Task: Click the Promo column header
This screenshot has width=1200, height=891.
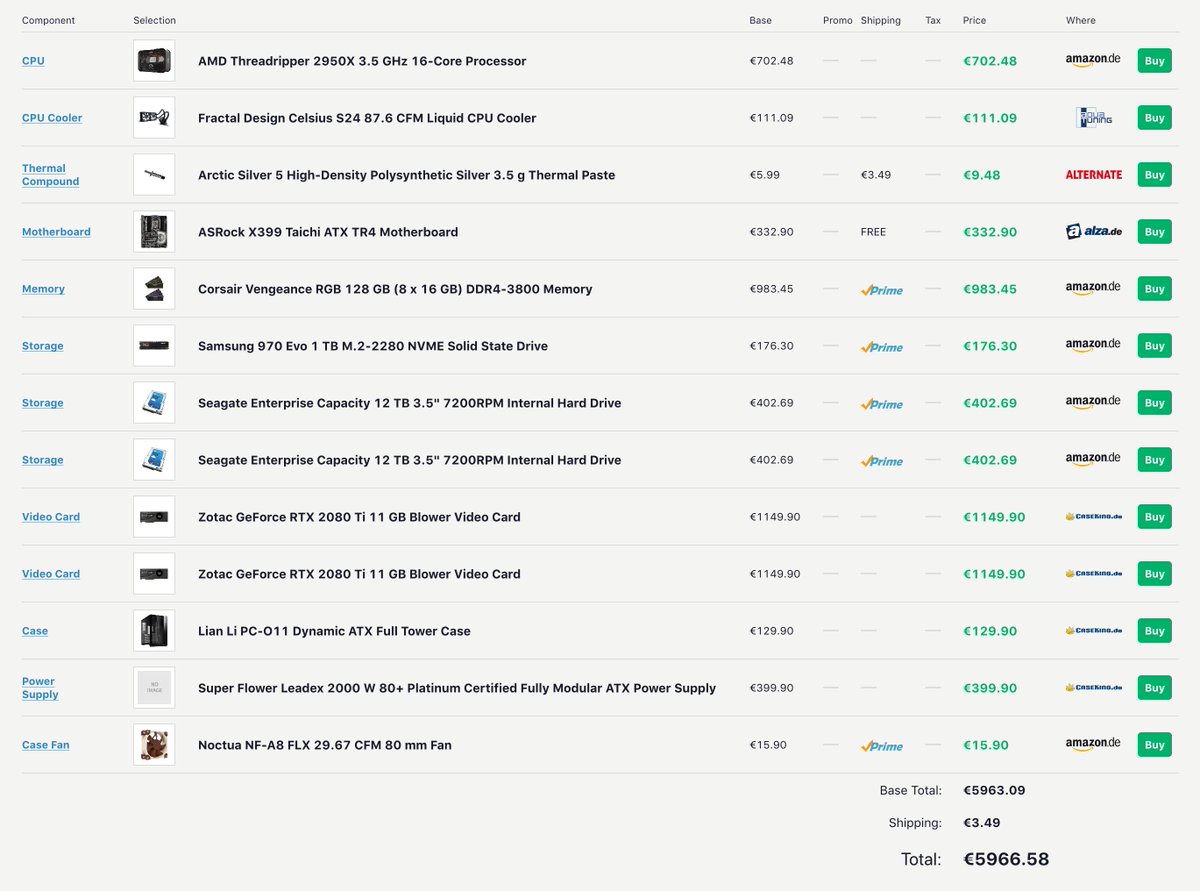Action: click(838, 20)
